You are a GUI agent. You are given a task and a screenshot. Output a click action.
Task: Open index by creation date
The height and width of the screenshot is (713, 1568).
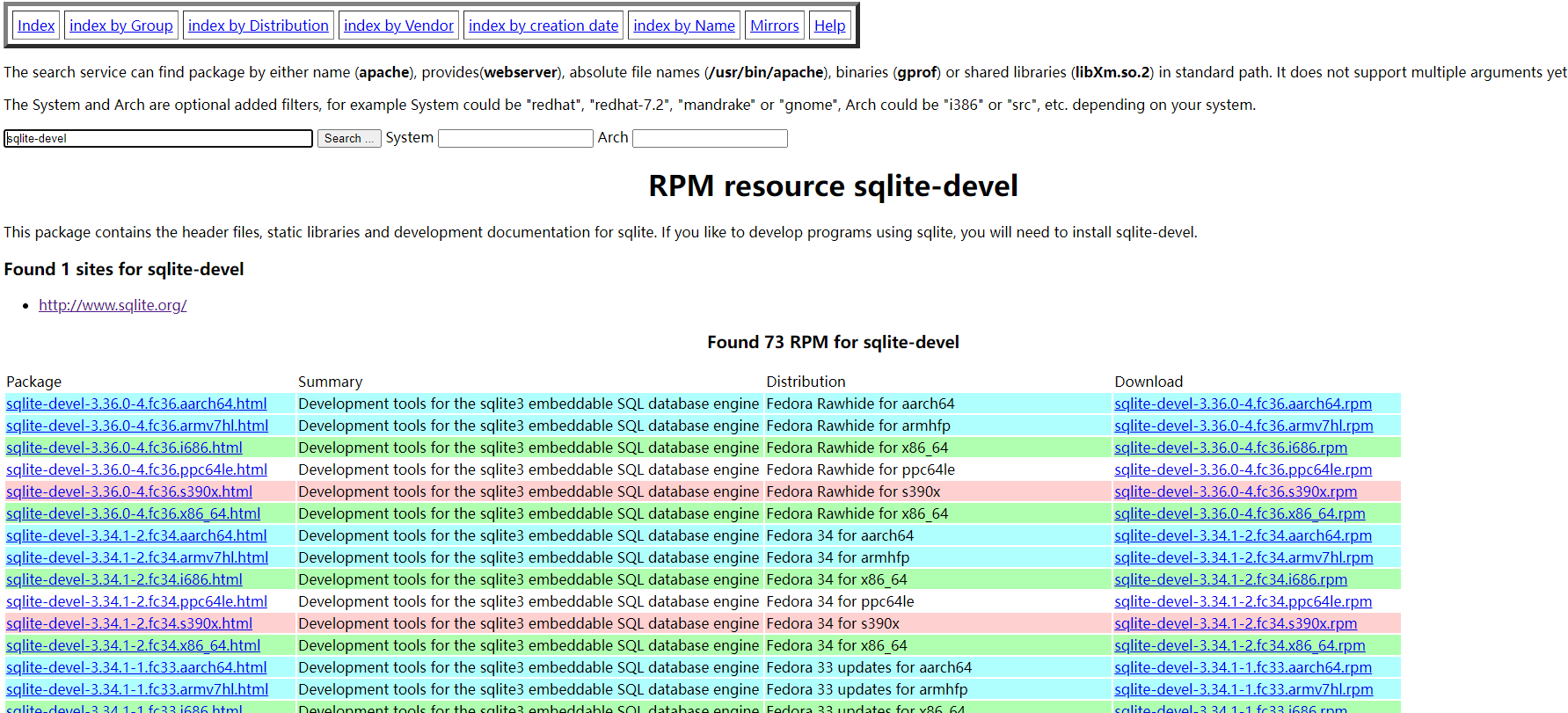(543, 25)
